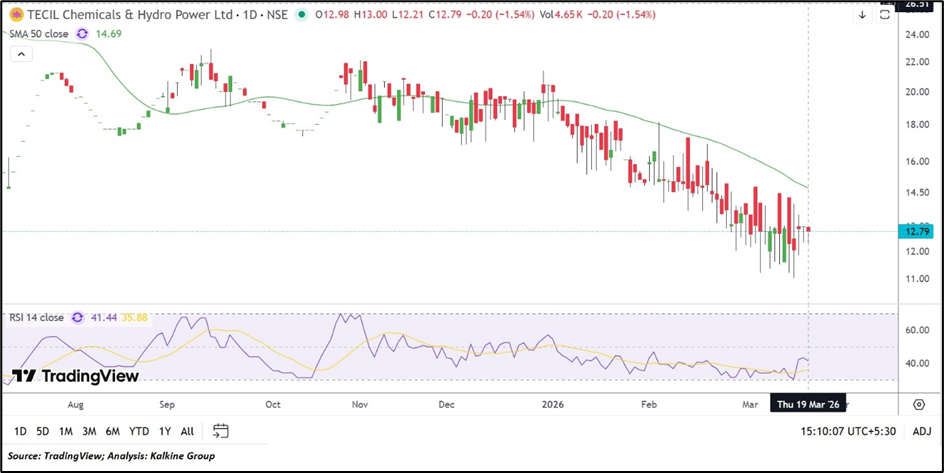
Task: Open time axis settings gear icon
Action: tap(918, 404)
